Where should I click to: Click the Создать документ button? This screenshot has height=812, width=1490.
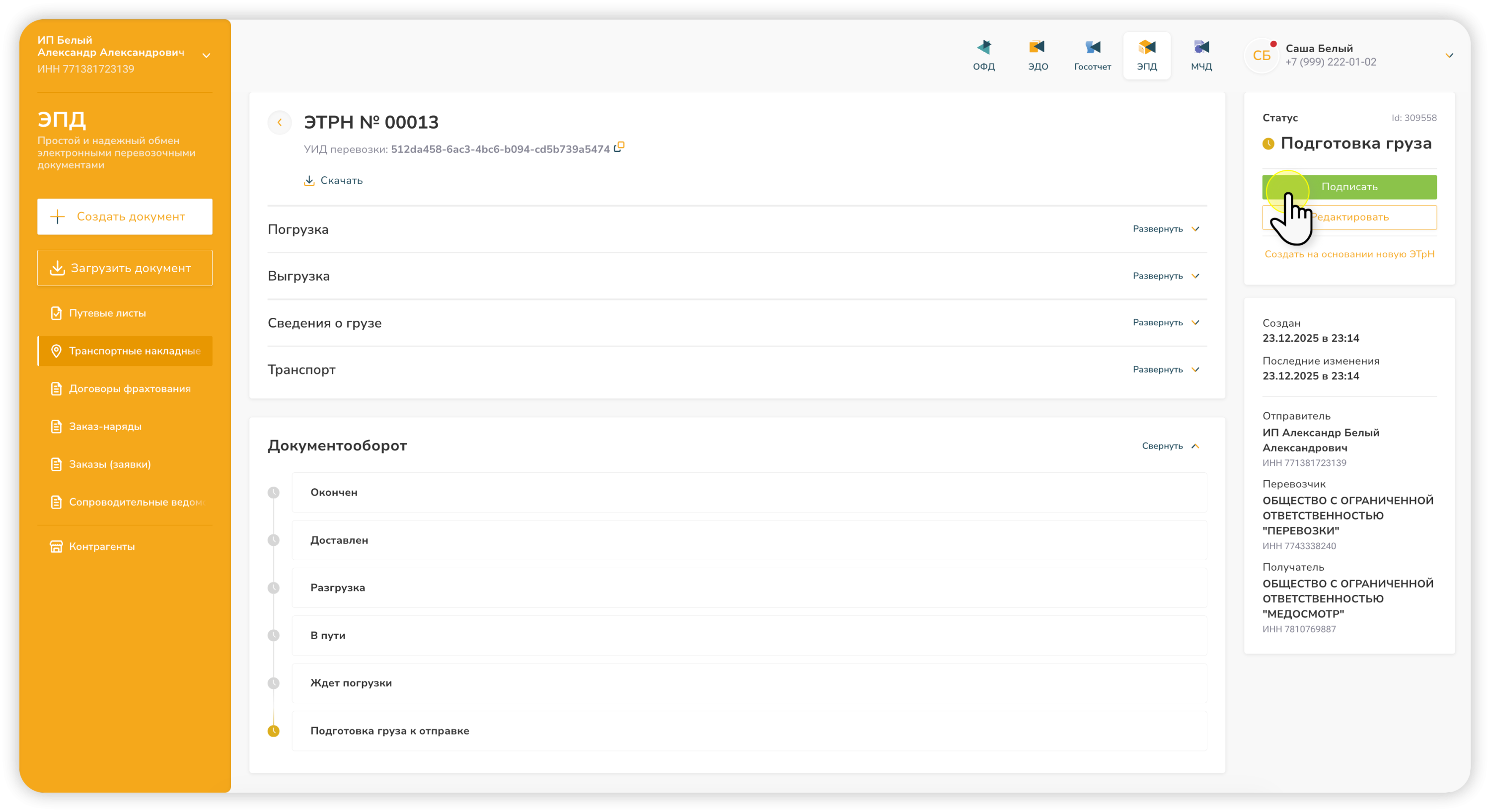pos(125,217)
